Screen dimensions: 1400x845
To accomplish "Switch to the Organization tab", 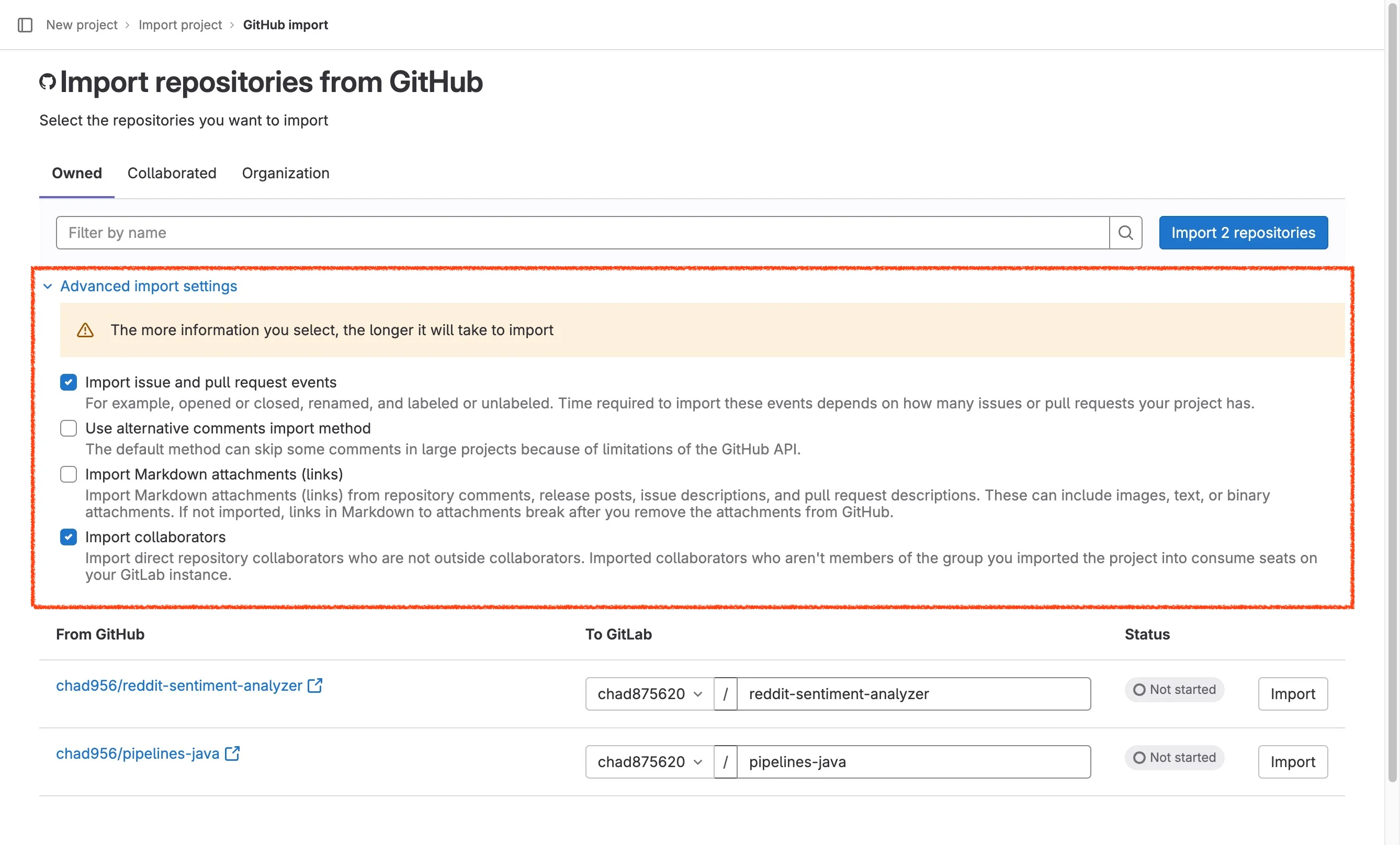I will point(285,173).
